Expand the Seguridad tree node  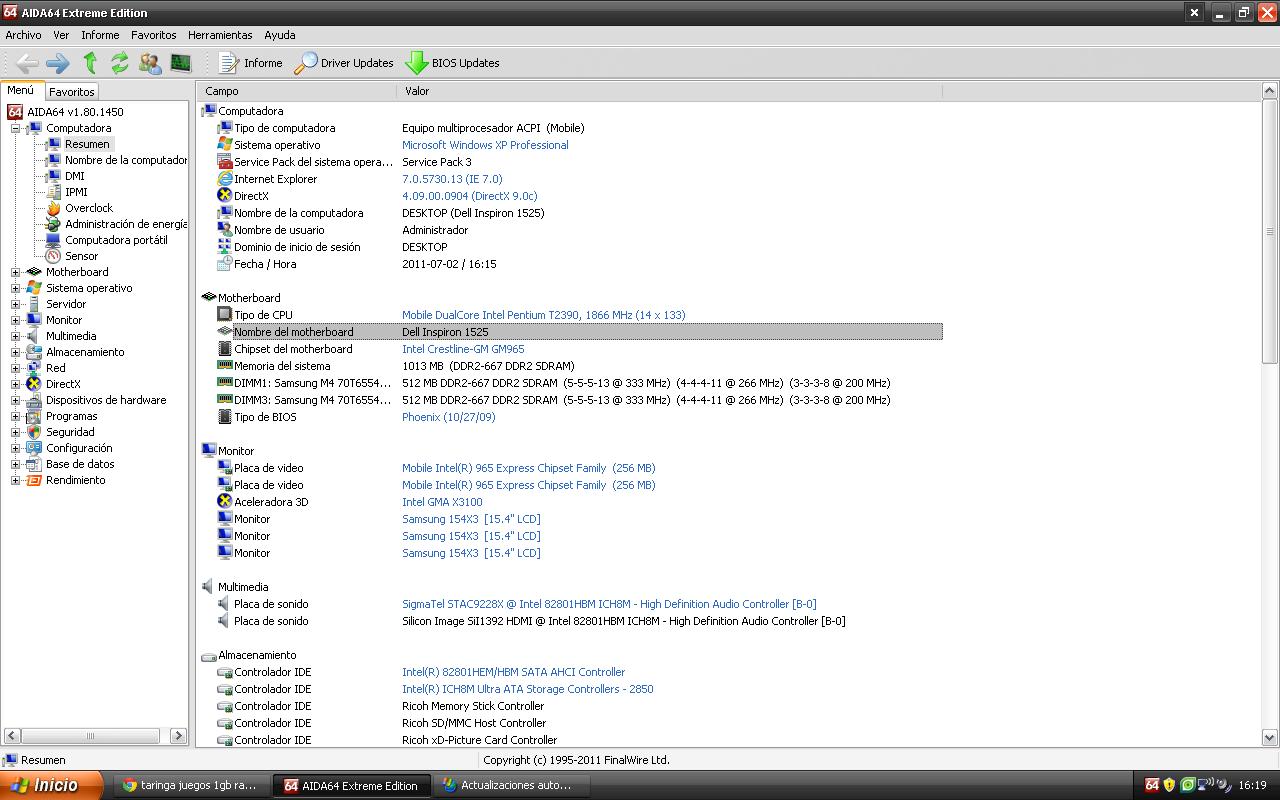click(x=15, y=432)
